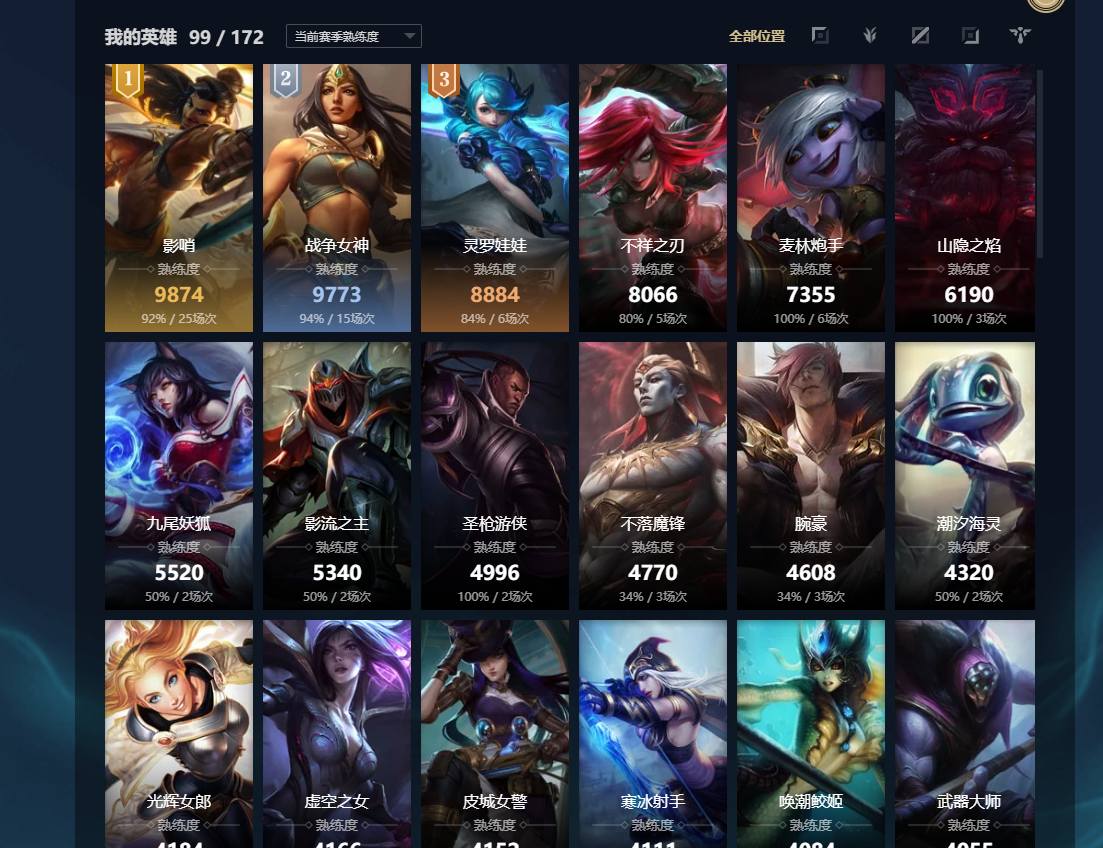Click the gold coin emblem at top right
The width and height of the screenshot is (1103, 848).
point(1046,4)
